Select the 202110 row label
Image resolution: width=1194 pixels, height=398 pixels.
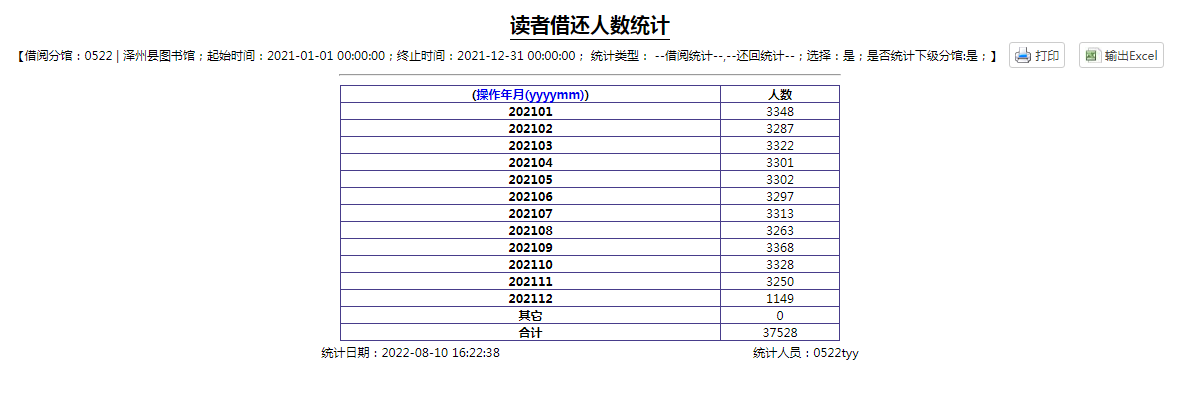point(530,265)
